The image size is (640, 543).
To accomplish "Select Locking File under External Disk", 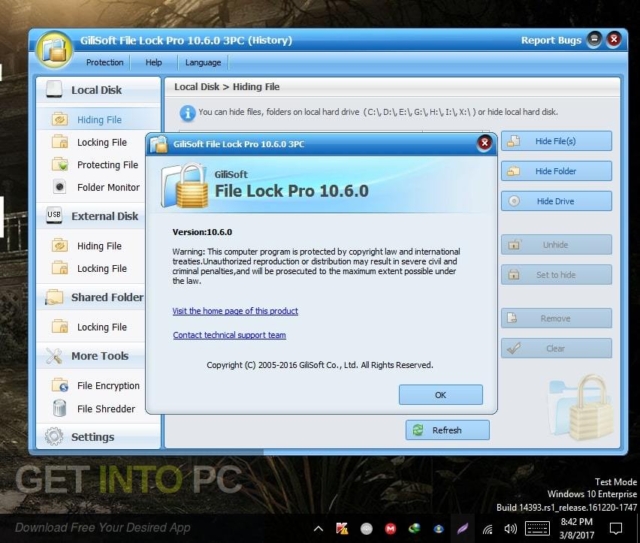I will 102,269.
